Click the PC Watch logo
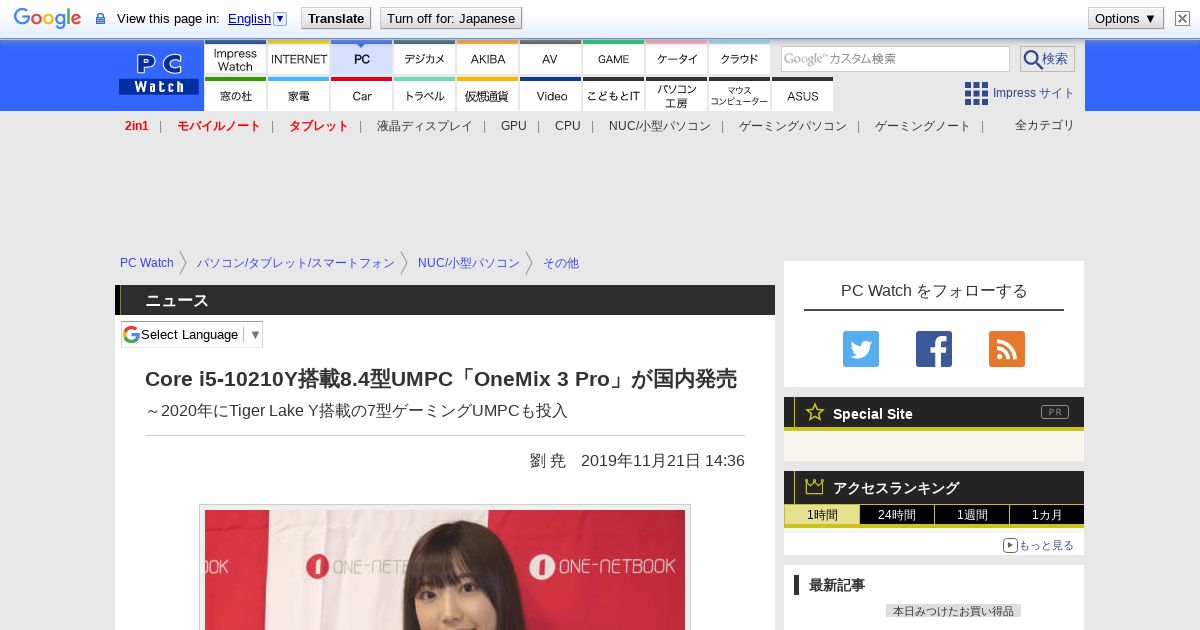 pyautogui.click(x=159, y=74)
